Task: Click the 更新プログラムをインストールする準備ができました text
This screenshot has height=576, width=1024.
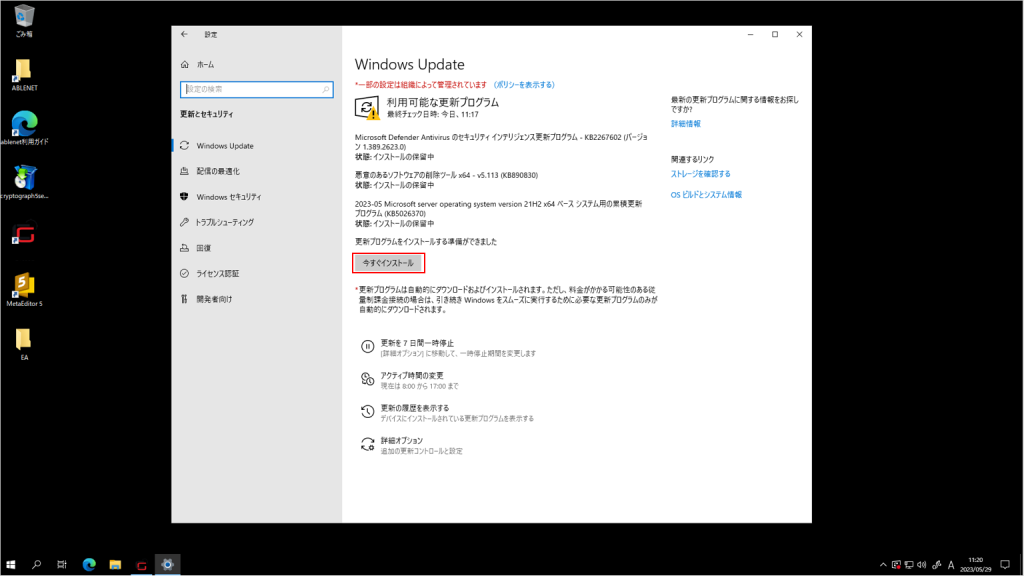Action: pyautogui.click(x=426, y=242)
